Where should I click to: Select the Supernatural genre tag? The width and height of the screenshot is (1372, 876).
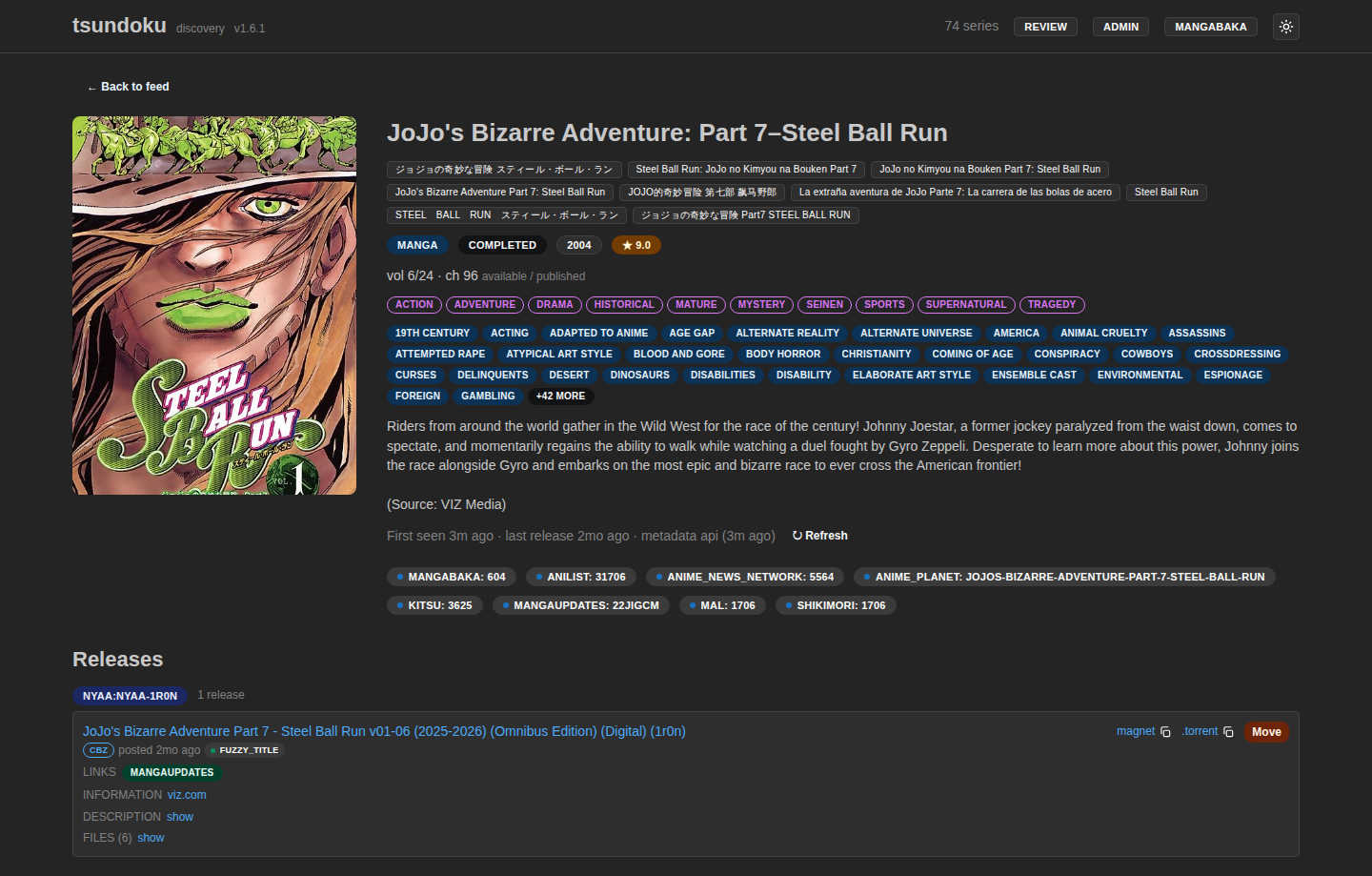coord(966,305)
